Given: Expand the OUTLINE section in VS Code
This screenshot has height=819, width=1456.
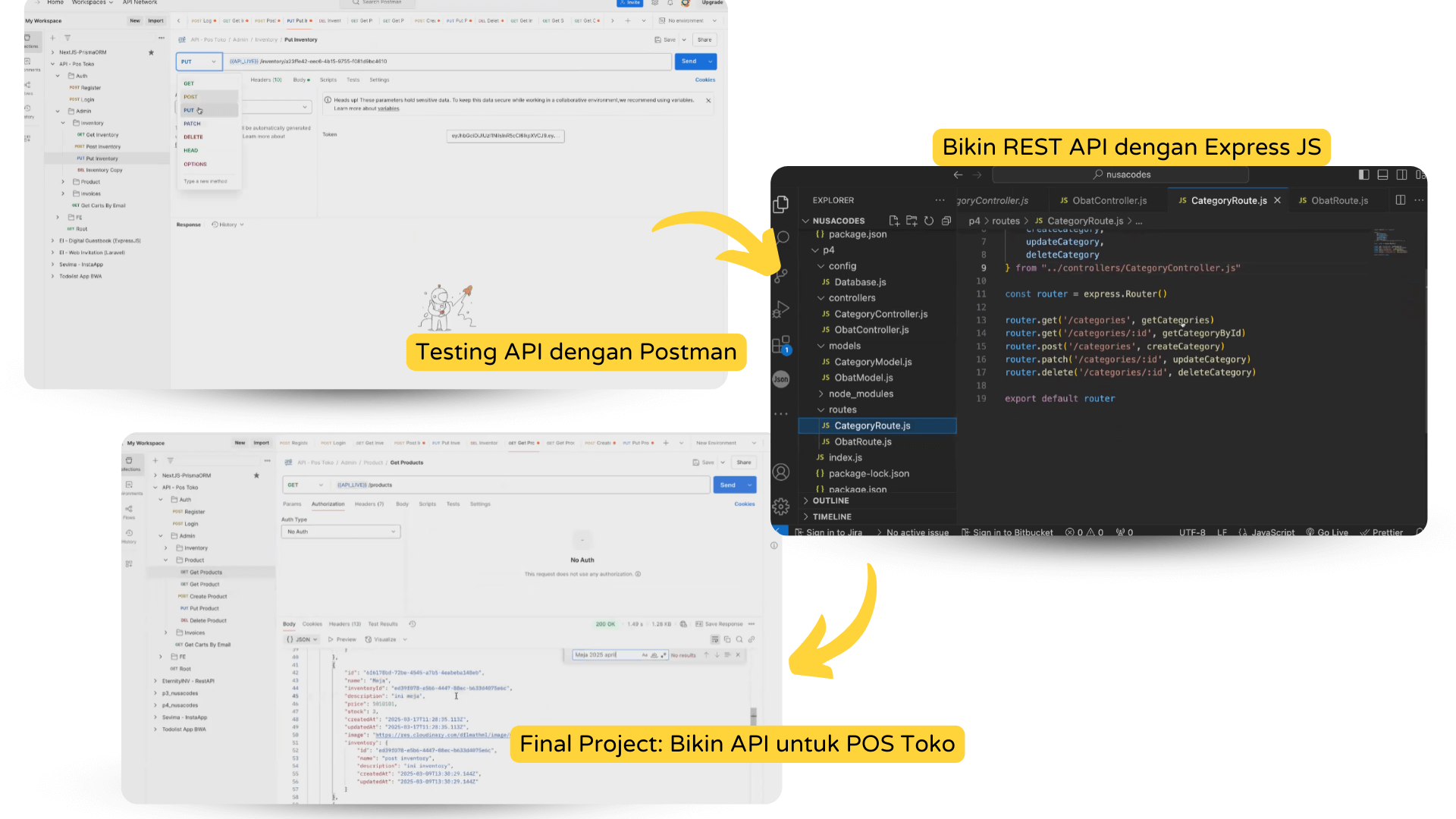Looking at the screenshot, I should click(830, 500).
